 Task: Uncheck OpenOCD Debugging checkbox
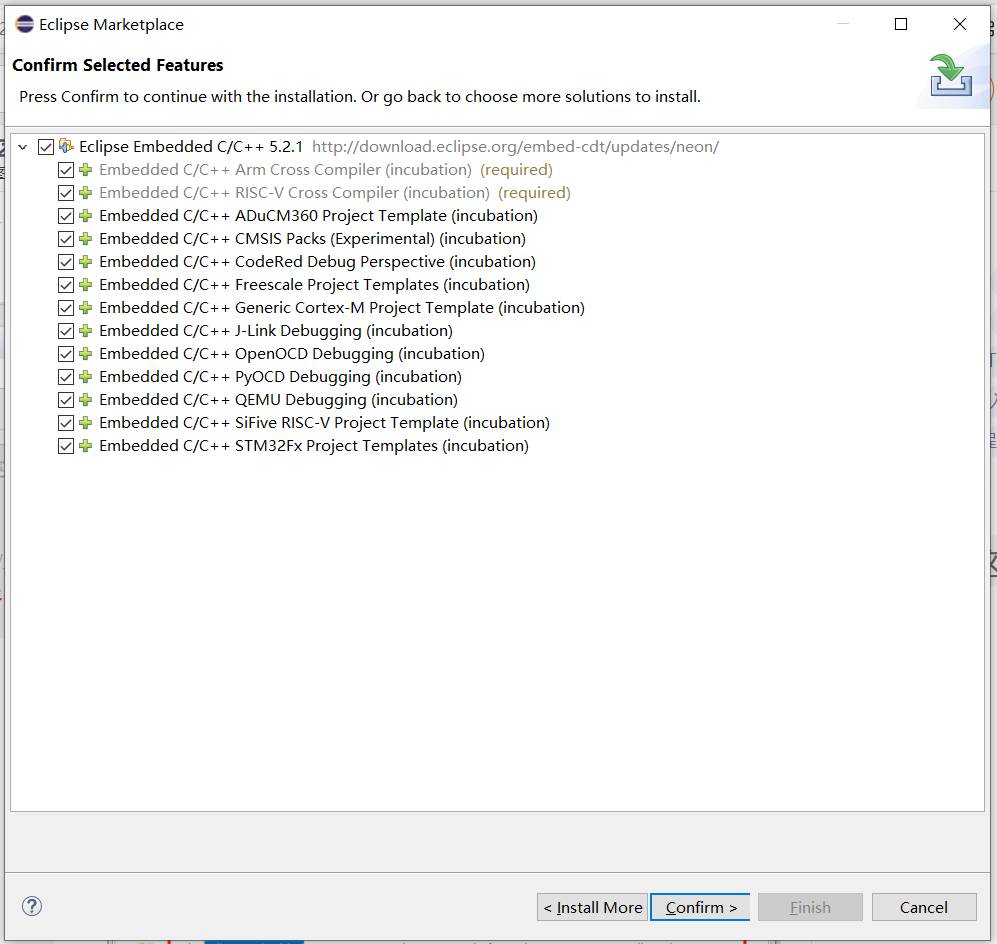click(65, 354)
